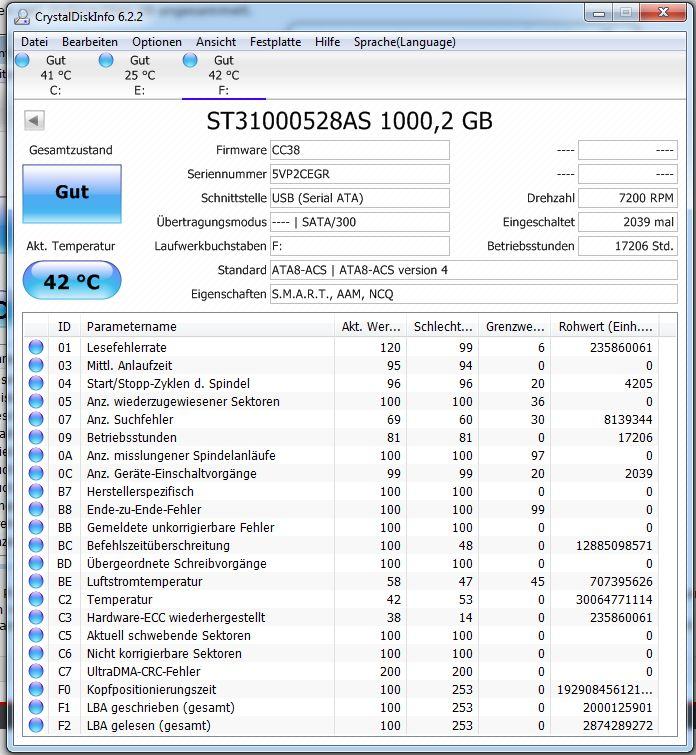Select the LBA gelesen raw value 2874289272
Image resolution: width=696 pixels, height=755 pixels.
click(618, 725)
